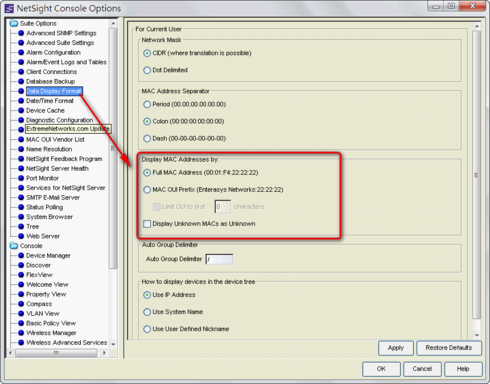Click the bullet icon beside Web Server
This screenshot has height=384, width=490.
pyautogui.click(x=21, y=236)
